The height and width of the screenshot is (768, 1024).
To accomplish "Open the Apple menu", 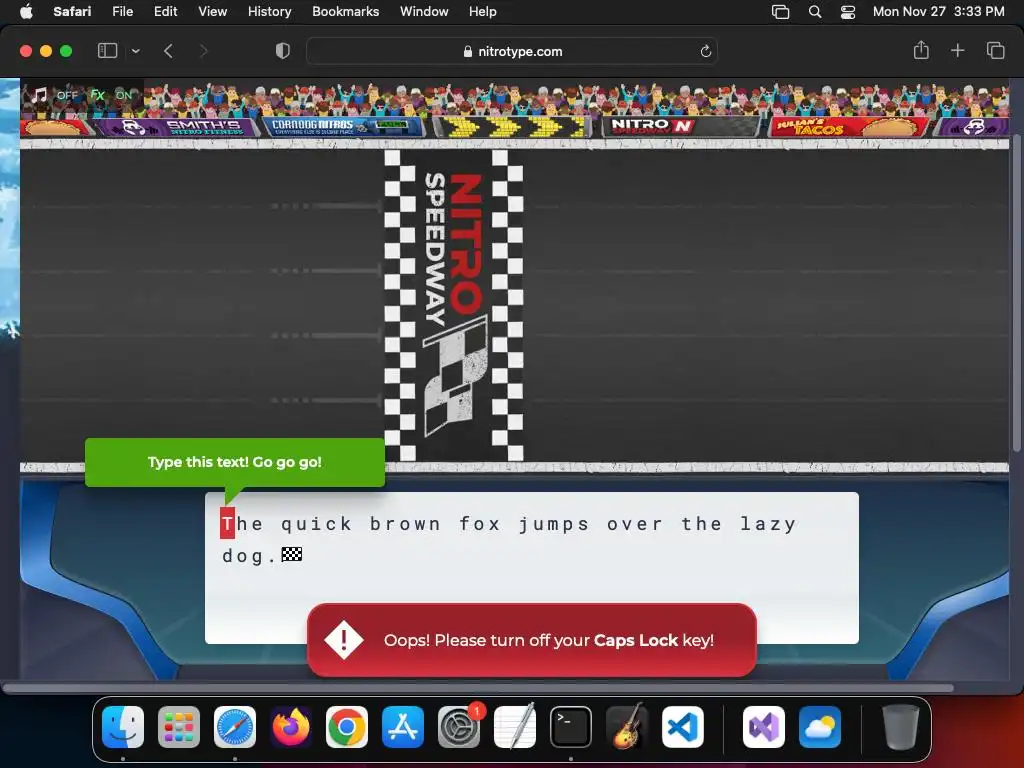I will 26,12.
